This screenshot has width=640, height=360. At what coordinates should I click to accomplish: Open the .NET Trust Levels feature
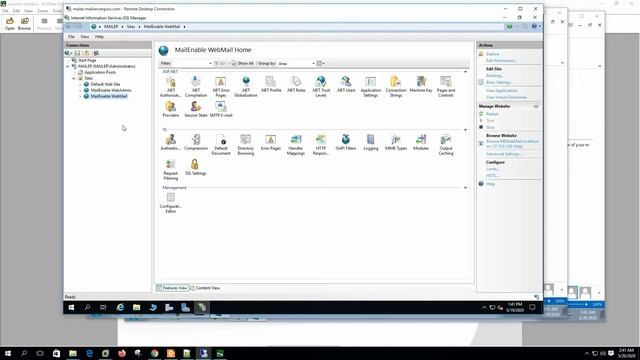click(x=321, y=86)
